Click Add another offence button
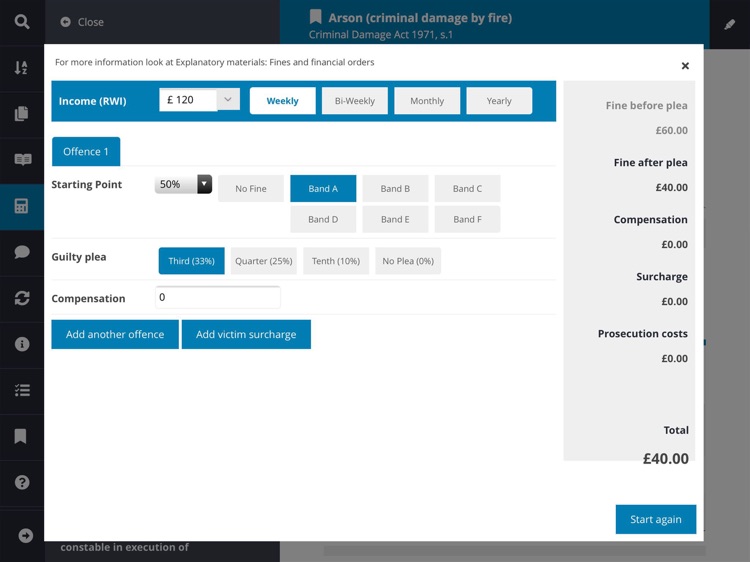Screen dimensions: 750x562 (115, 334)
